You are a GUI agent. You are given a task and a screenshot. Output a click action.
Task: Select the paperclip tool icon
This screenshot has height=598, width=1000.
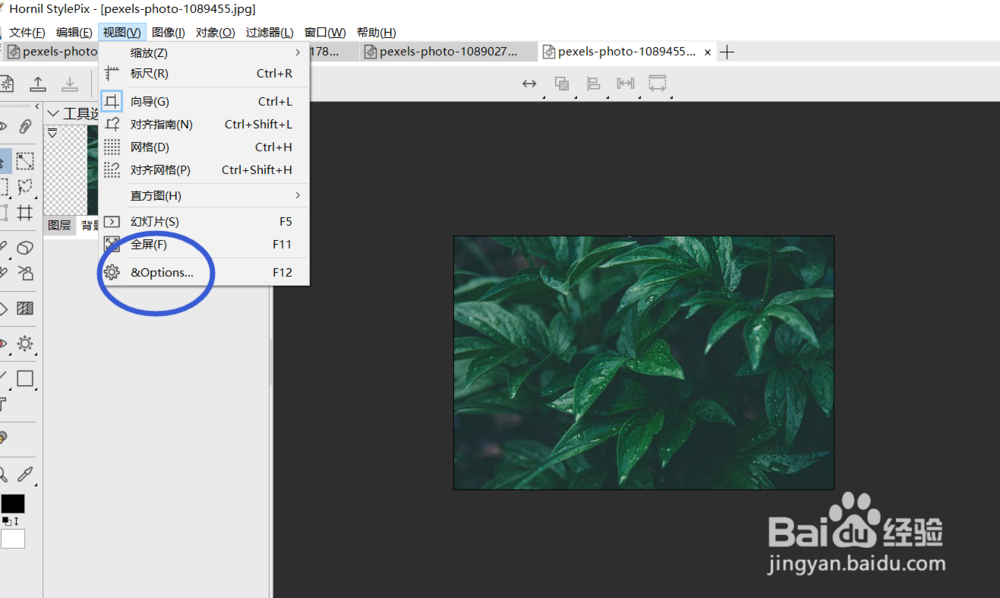point(25,126)
